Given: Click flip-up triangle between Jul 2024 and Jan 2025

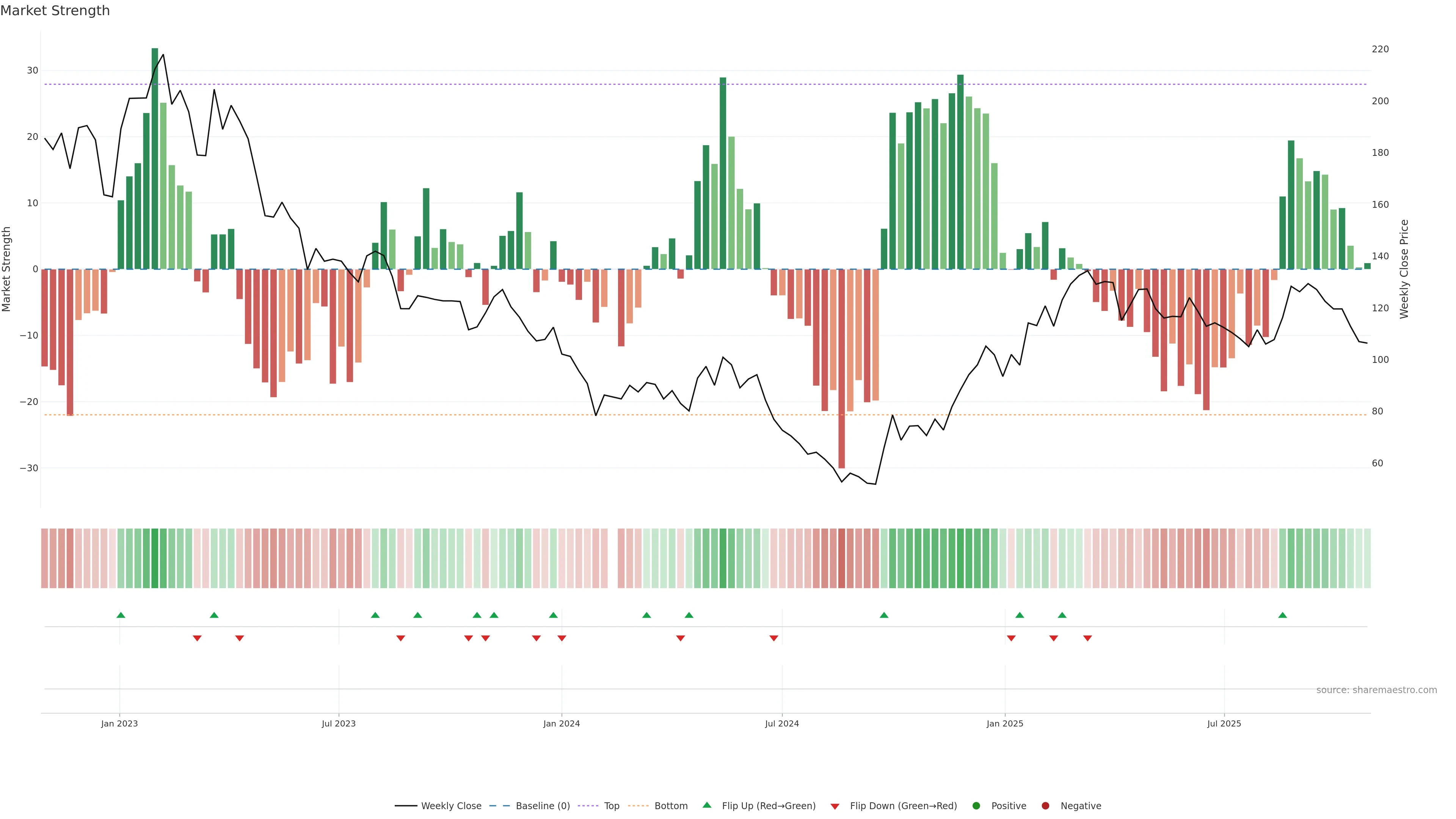Looking at the screenshot, I should 884,615.
